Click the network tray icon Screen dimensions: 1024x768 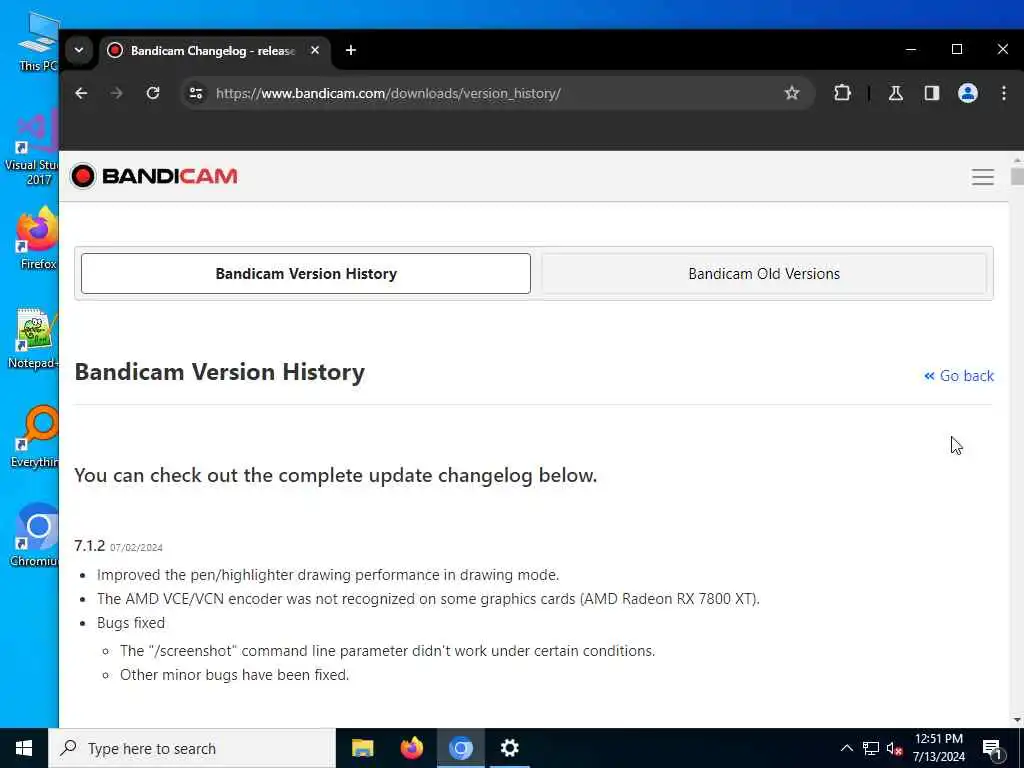[871, 748]
